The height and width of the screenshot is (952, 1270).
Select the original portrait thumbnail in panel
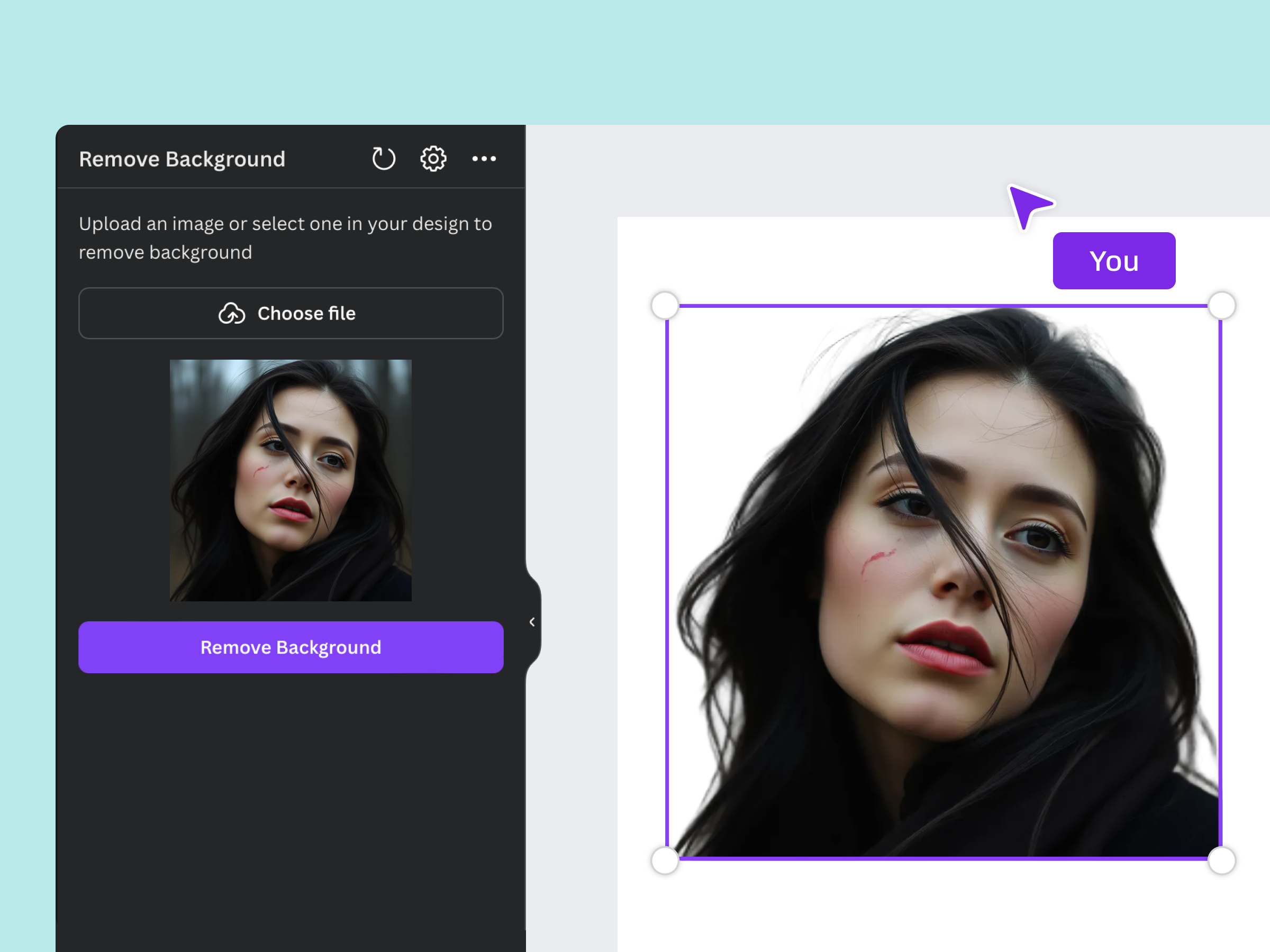tap(291, 480)
